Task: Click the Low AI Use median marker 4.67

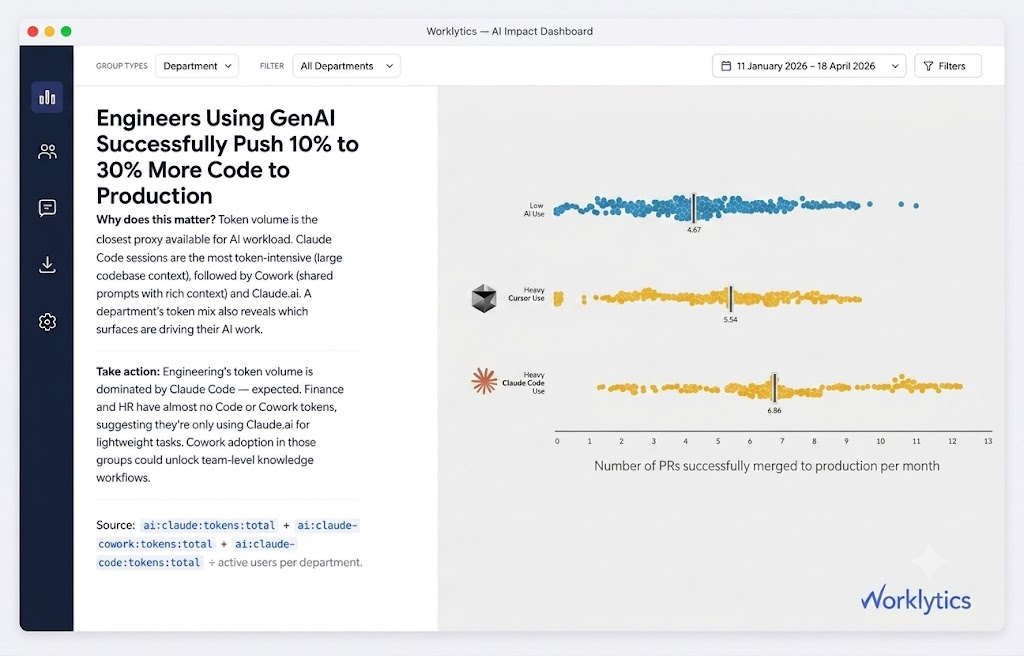Action: pyautogui.click(x=694, y=208)
